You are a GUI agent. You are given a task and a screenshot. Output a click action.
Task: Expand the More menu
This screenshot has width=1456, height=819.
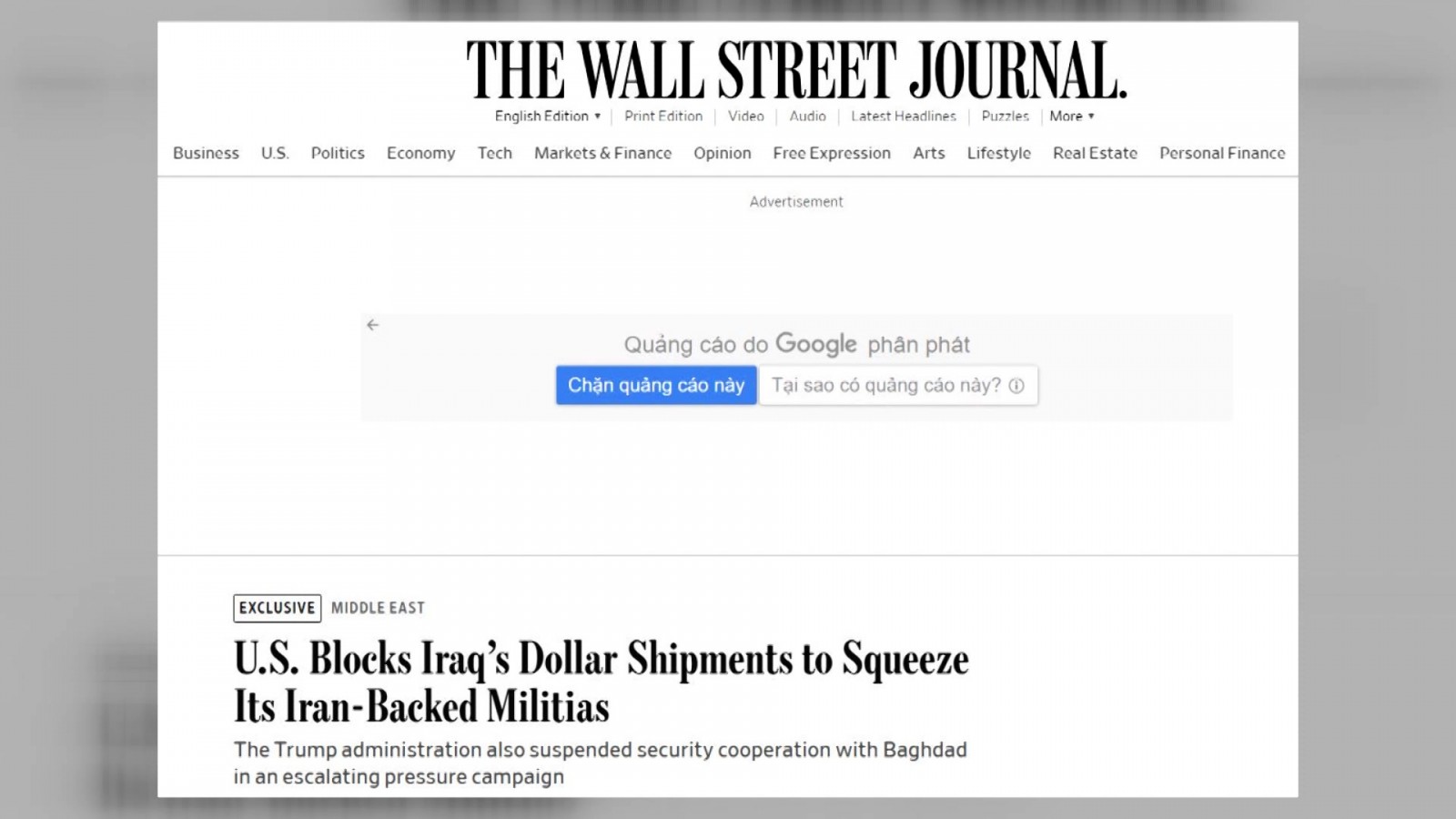pyautogui.click(x=1071, y=116)
